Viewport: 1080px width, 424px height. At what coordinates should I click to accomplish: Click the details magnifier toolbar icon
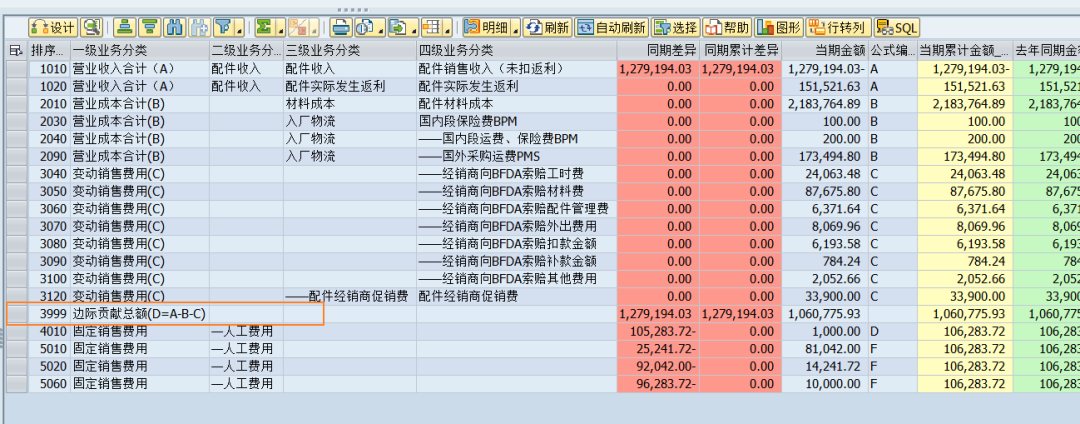tap(91, 28)
